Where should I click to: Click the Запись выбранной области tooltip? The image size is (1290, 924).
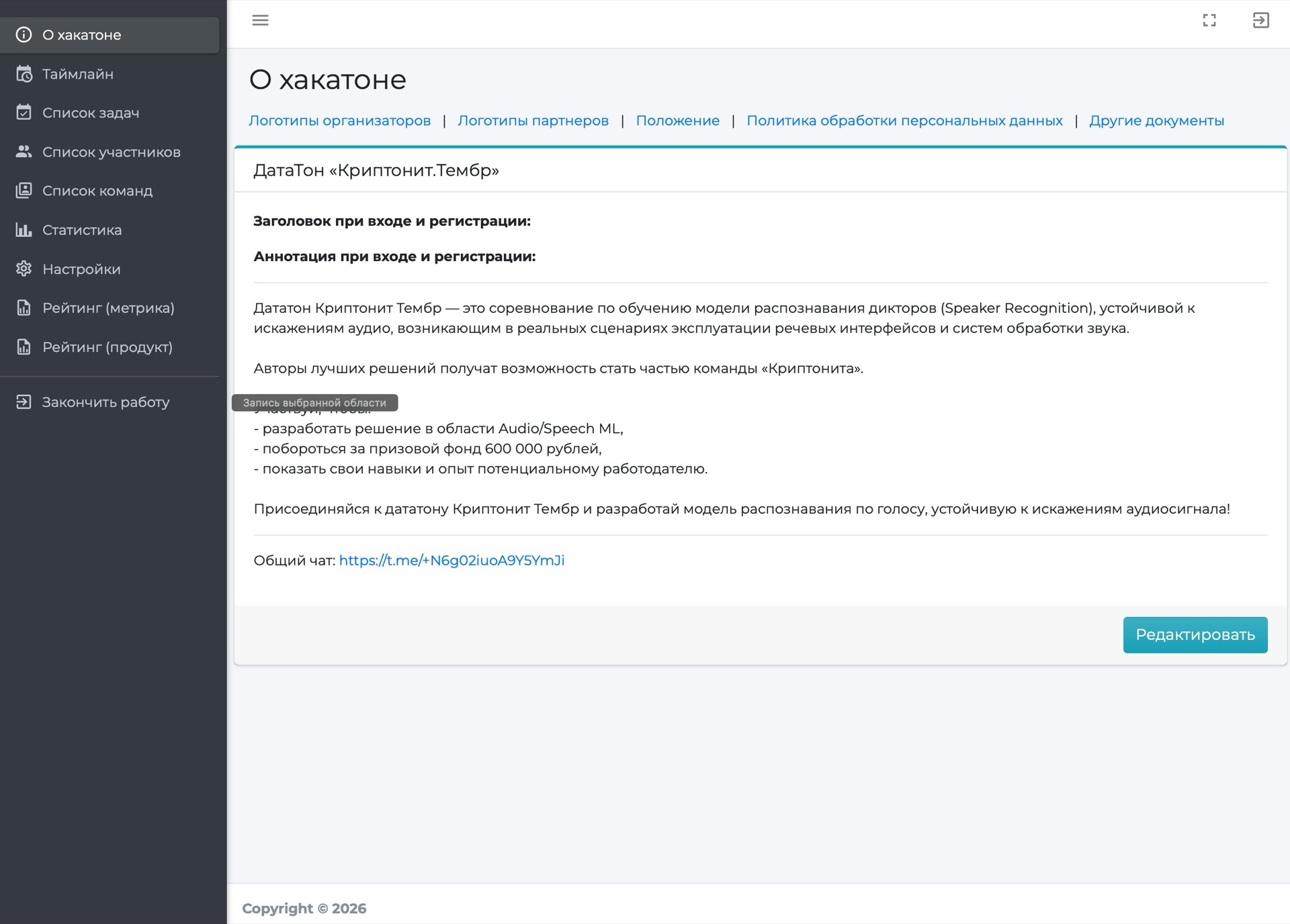[x=314, y=403]
